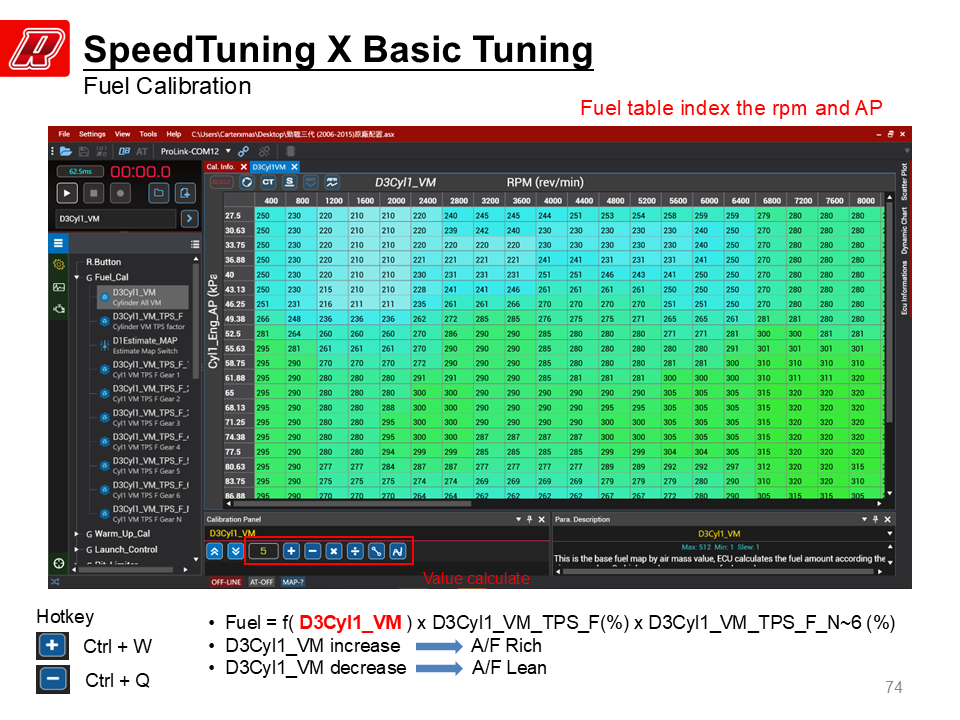Click the 62.5ms sample rate indicator
The width and height of the screenshot is (960, 720).
pos(80,171)
